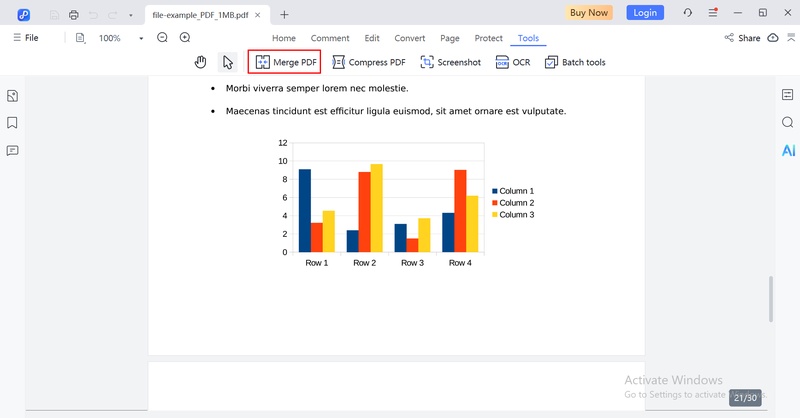Click the zoom in magnifier
This screenshot has width=800, height=418.
pos(185,38)
